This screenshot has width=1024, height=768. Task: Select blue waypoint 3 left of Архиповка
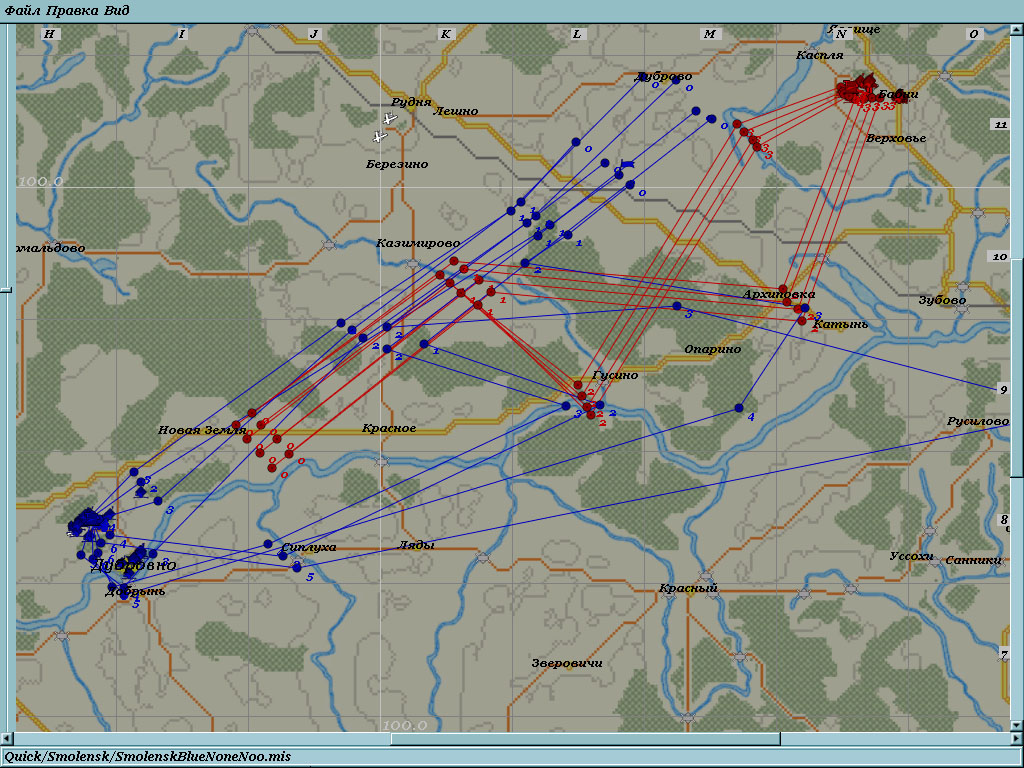[x=677, y=306]
